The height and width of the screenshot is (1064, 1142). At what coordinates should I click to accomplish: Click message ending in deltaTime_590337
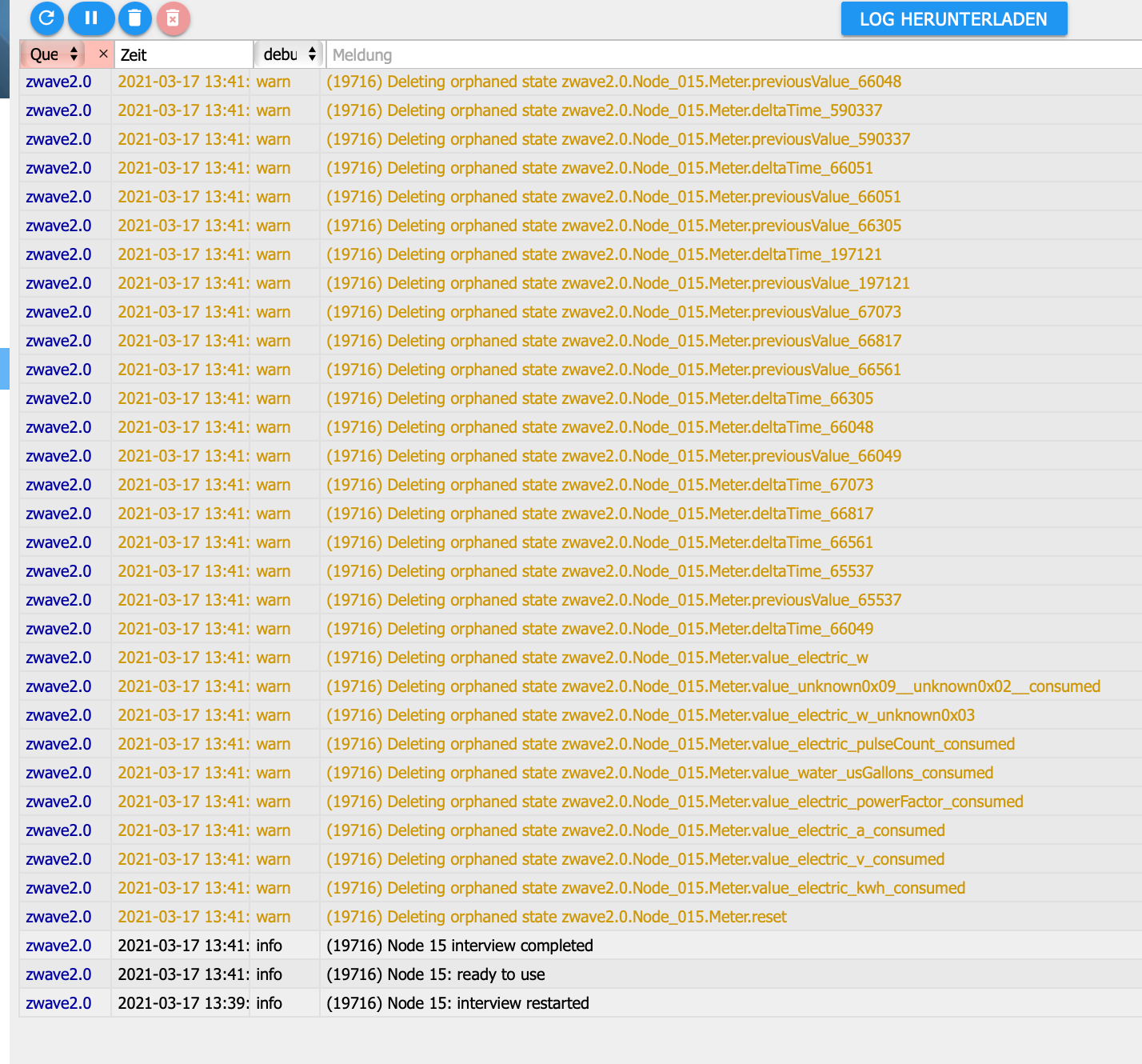604,110
